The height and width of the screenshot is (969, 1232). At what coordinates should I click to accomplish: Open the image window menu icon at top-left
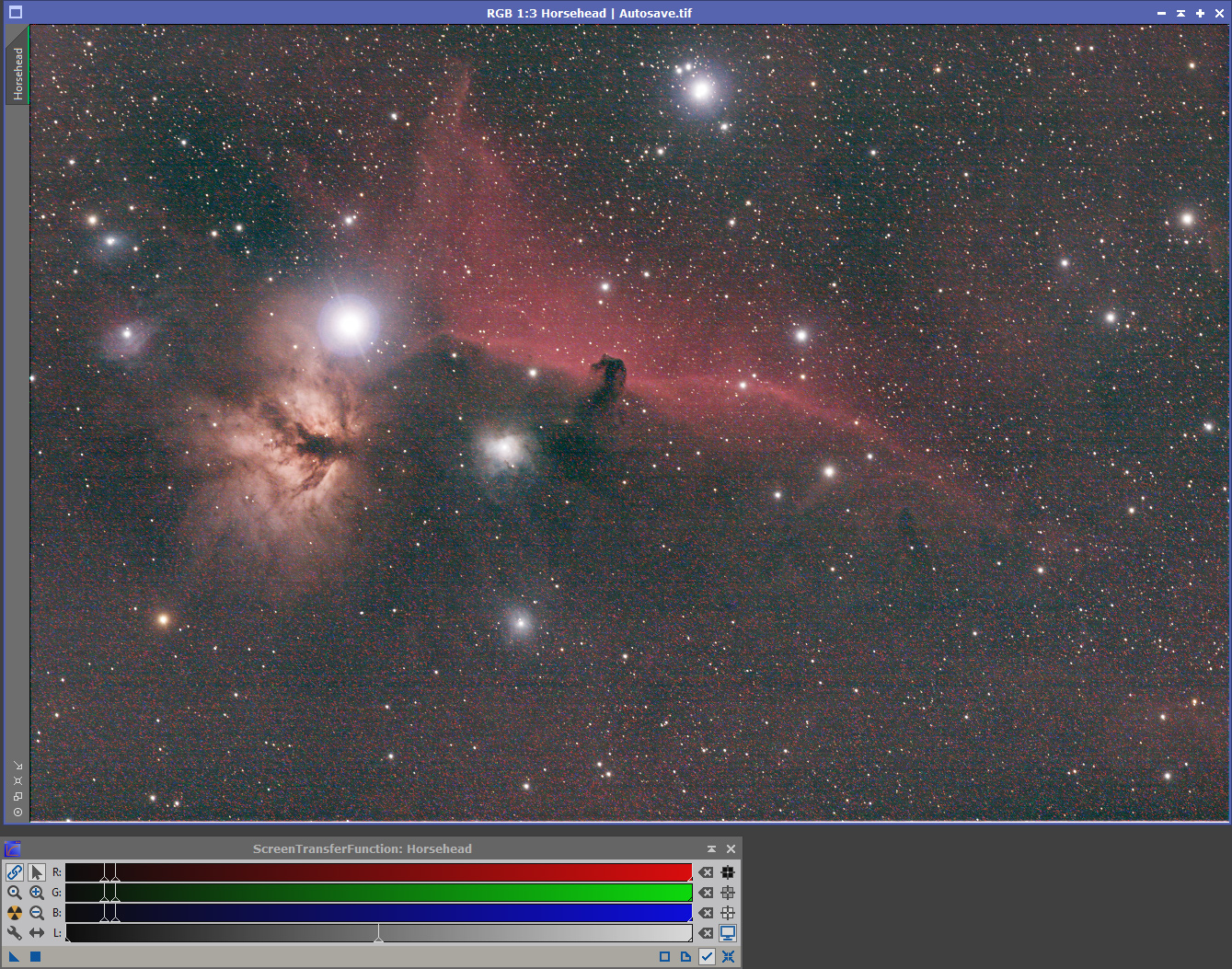coord(15,12)
